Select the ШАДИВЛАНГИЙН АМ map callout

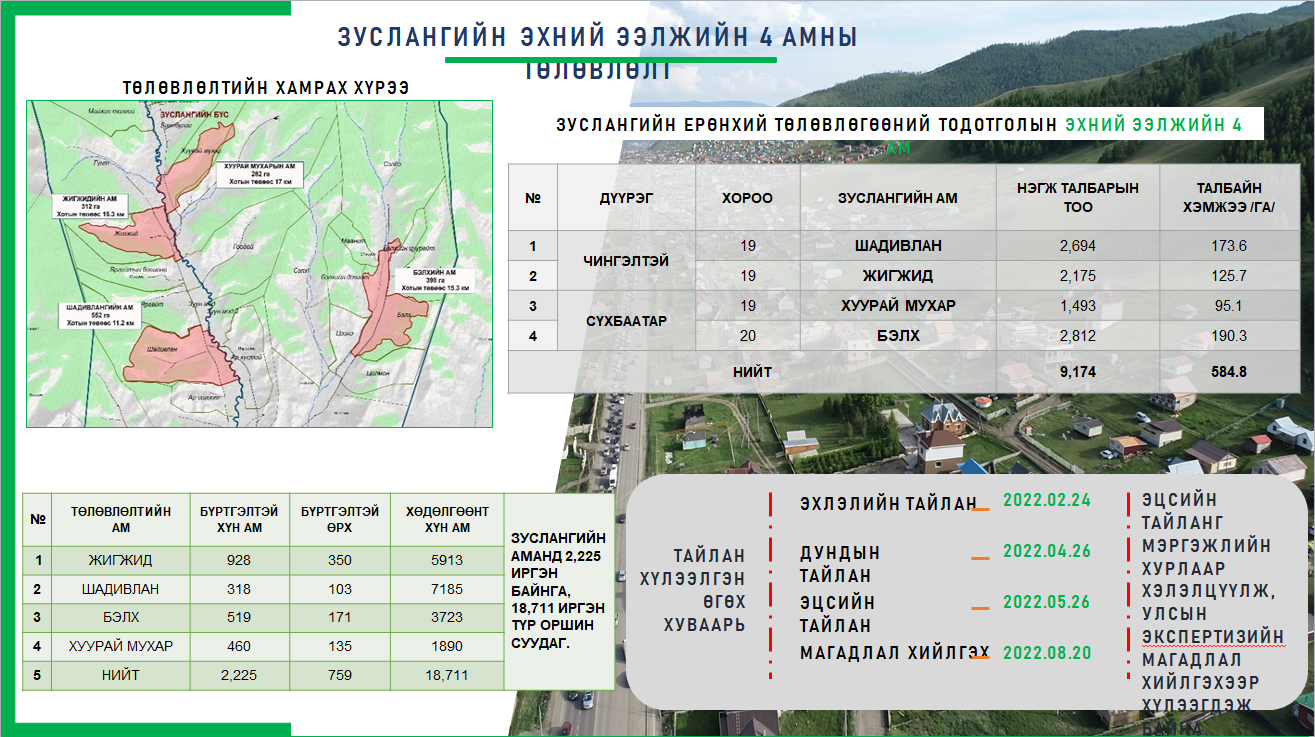[100, 314]
